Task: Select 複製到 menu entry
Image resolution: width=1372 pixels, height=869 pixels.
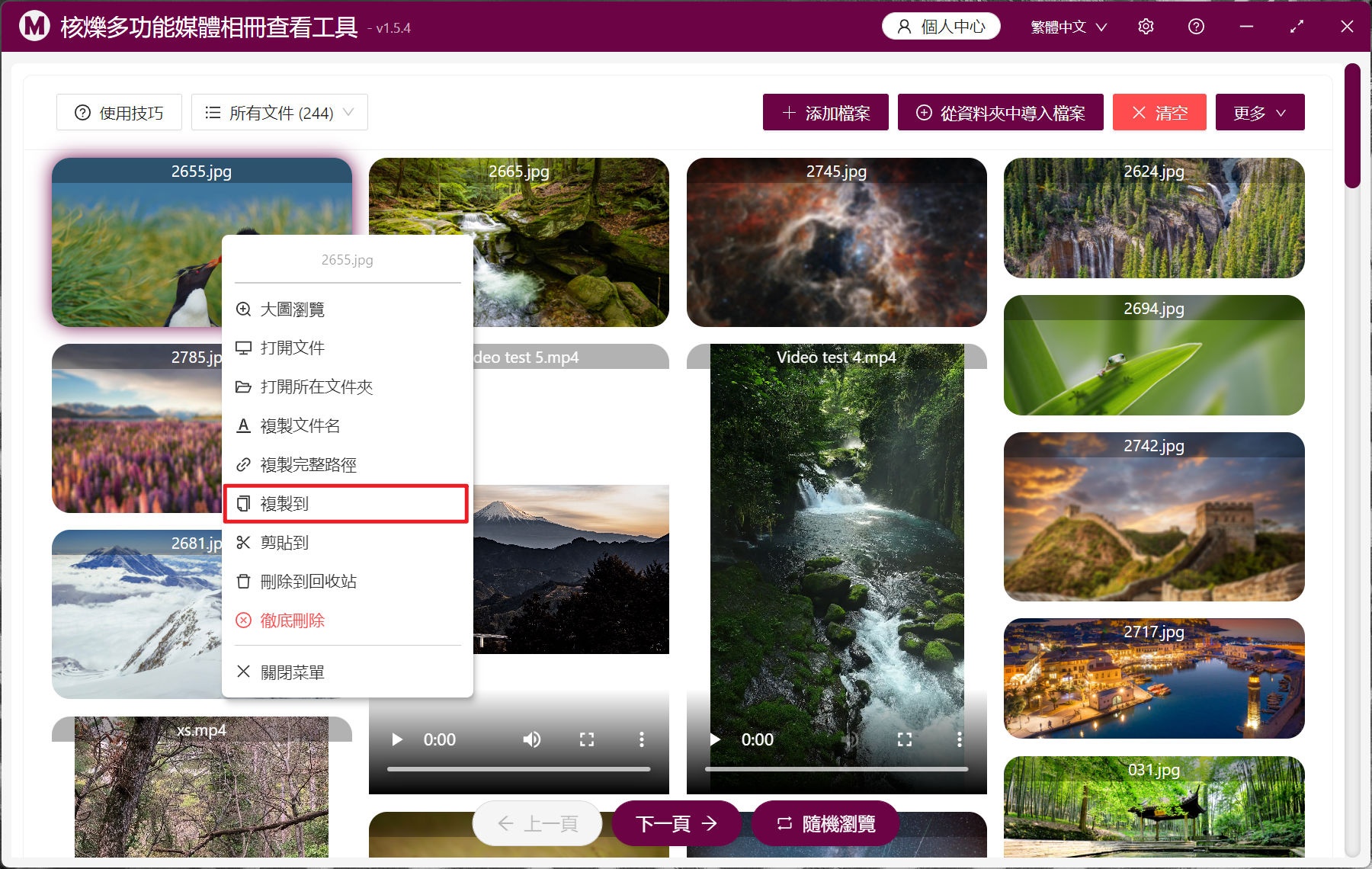Action: tap(346, 503)
